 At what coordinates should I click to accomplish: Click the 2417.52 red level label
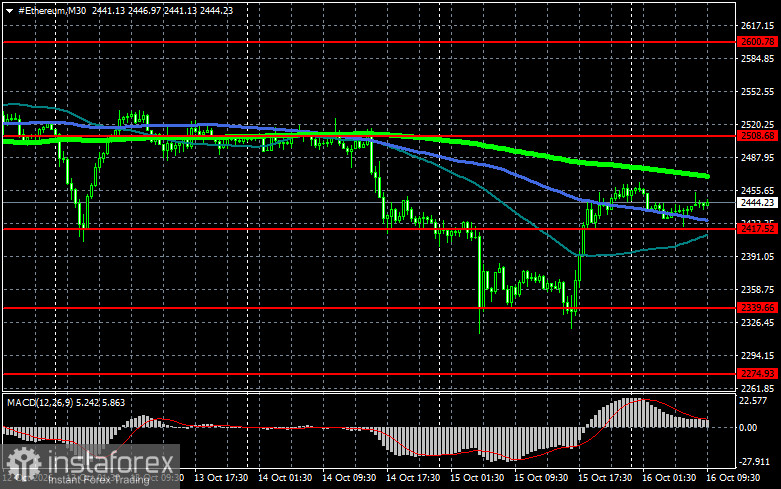click(x=758, y=229)
